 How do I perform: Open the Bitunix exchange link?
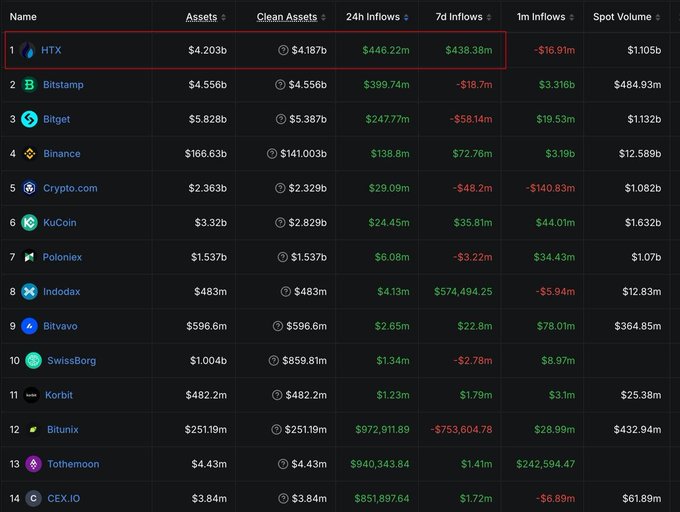(63, 430)
